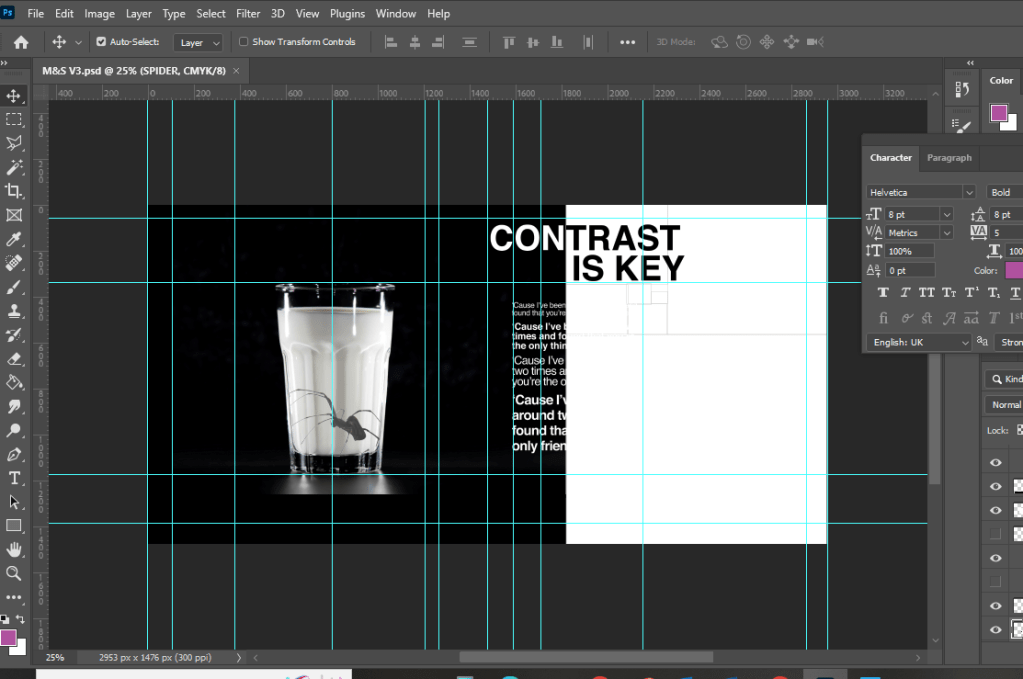The width and height of the screenshot is (1023, 679).
Task: Activate the Zoom tool
Action: 14,573
